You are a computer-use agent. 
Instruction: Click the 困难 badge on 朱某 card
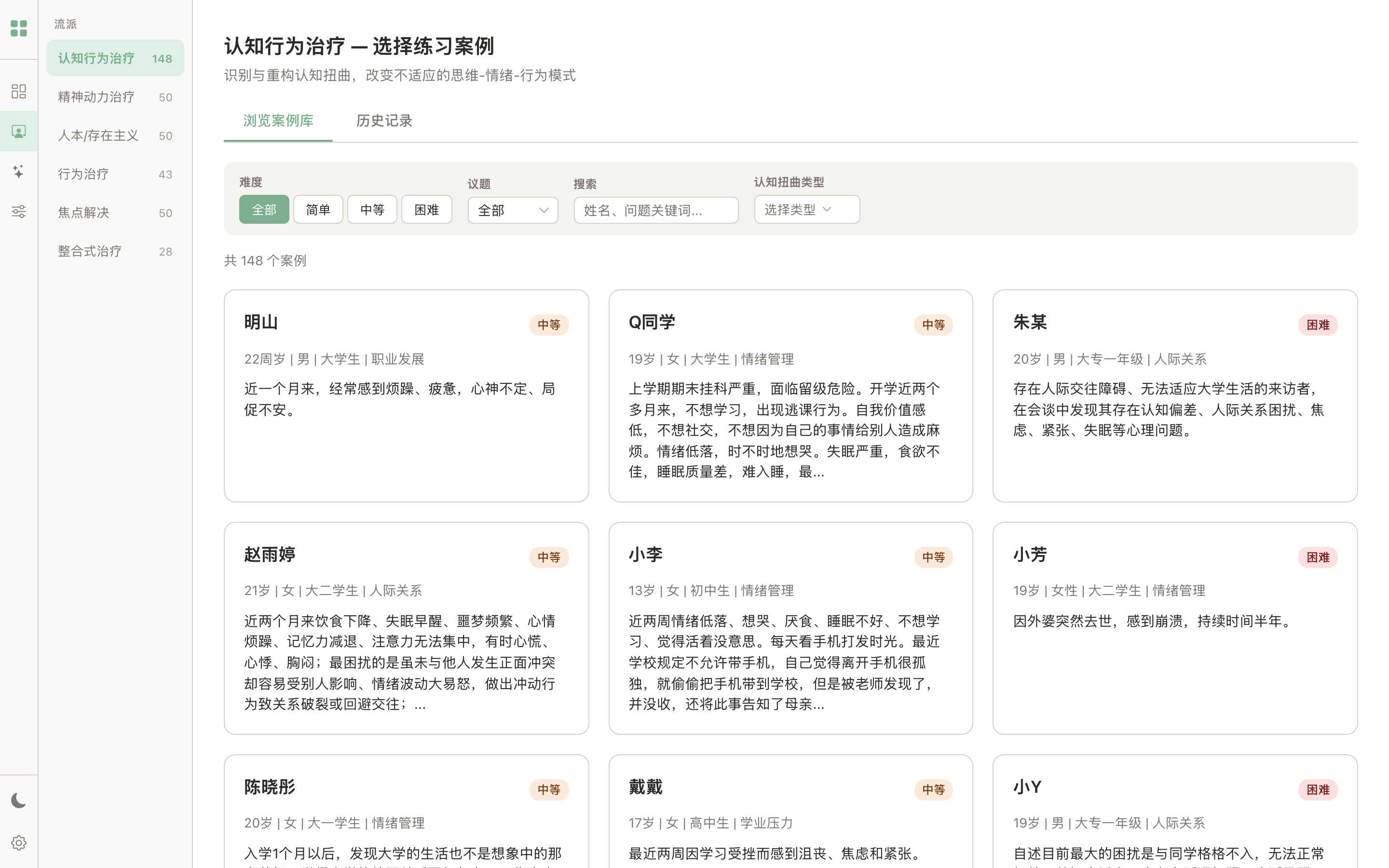(1318, 325)
